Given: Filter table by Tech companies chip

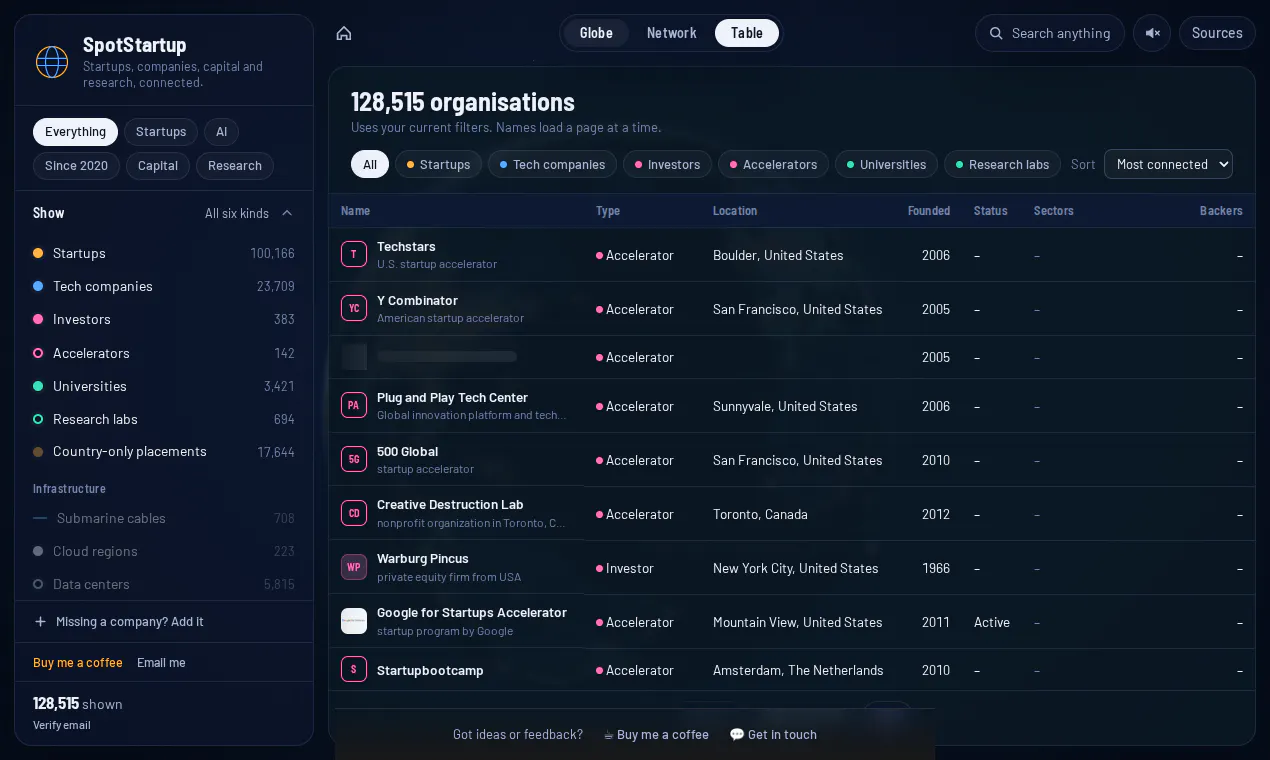Looking at the screenshot, I should (x=552, y=164).
